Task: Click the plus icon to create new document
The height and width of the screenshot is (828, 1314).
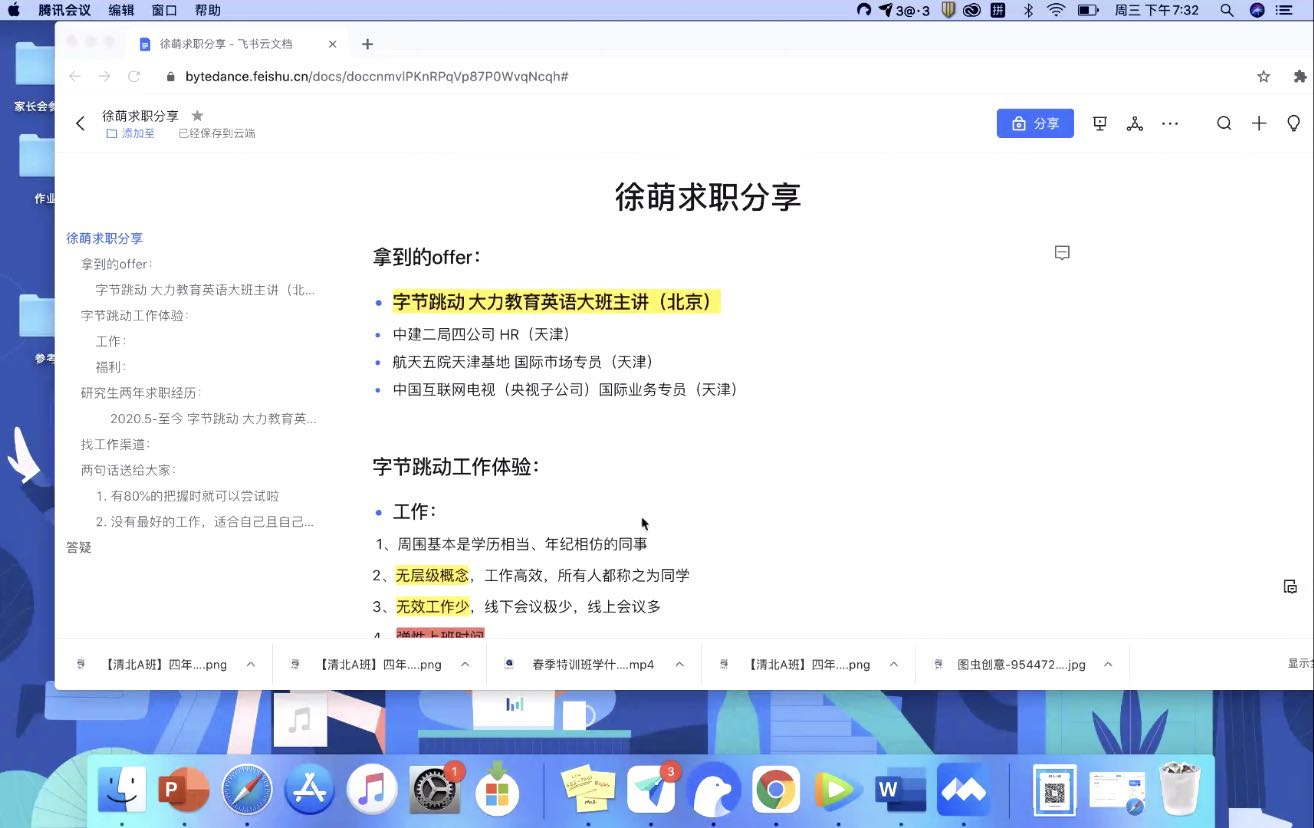Action: coord(1259,123)
